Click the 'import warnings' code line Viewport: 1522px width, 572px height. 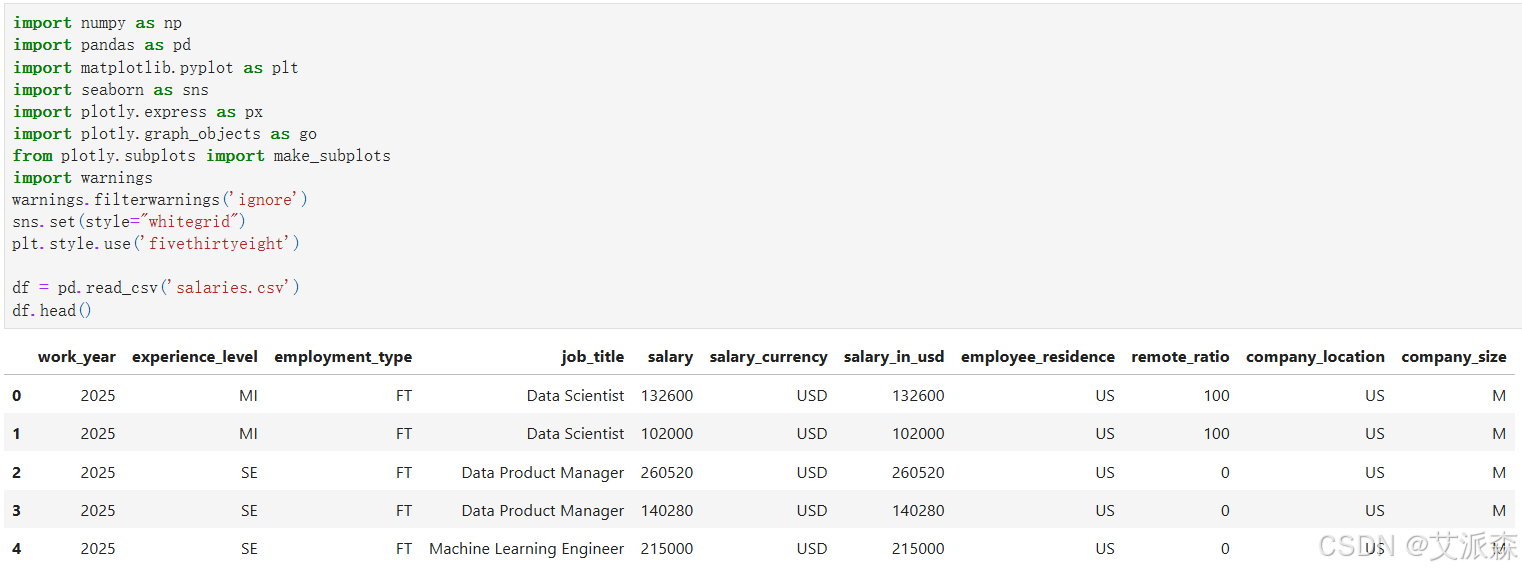pos(82,177)
